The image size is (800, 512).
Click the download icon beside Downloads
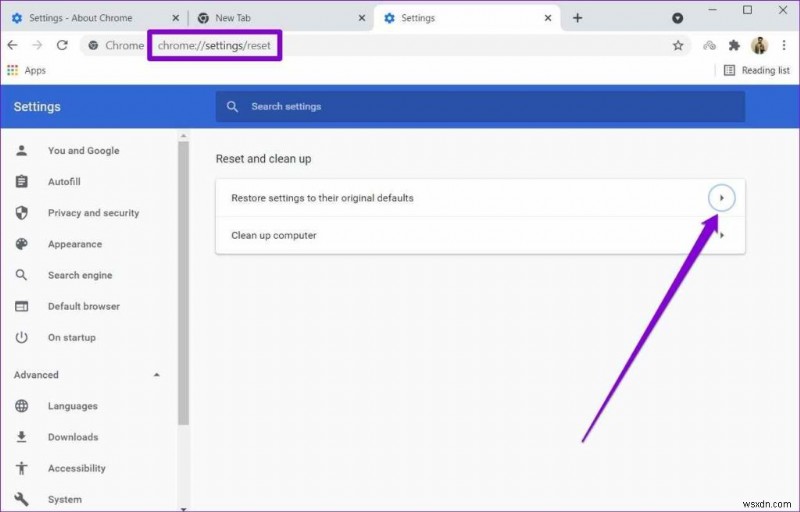pyautogui.click(x=21, y=437)
